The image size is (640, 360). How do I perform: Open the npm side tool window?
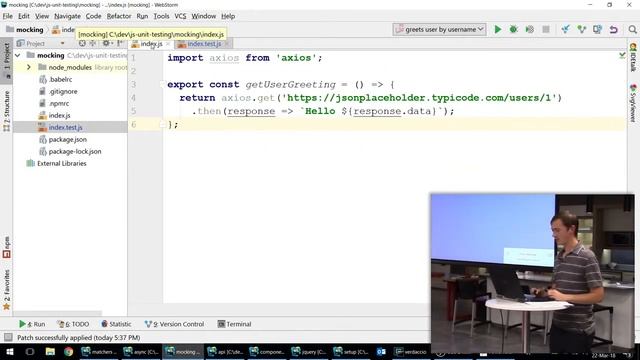point(7,247)
